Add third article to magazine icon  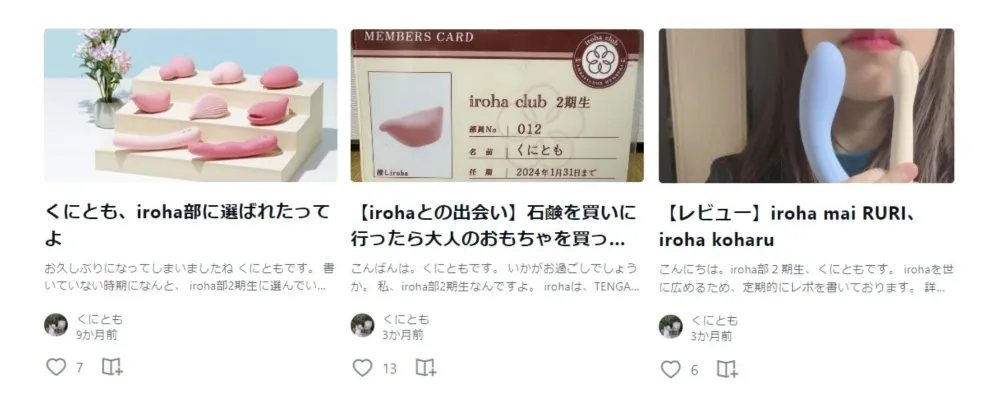(727, 369)
